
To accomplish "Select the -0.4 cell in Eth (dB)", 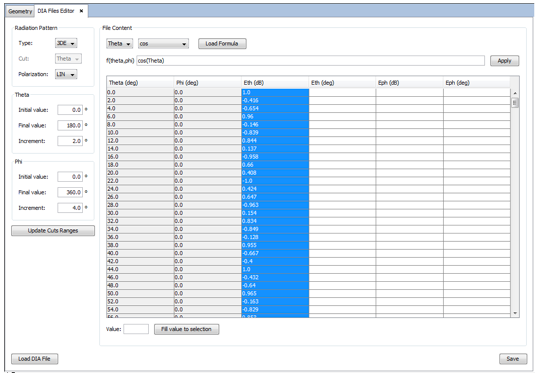I will point(275,262).
